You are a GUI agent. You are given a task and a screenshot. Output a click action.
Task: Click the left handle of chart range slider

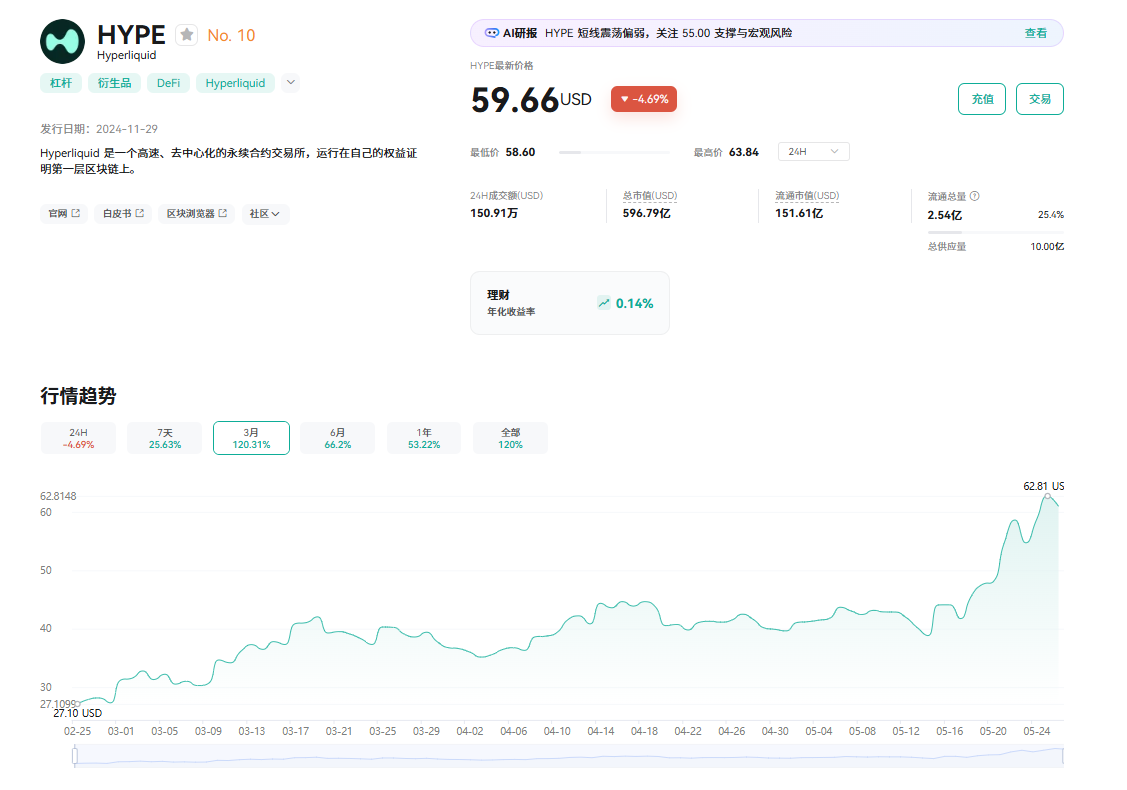(x=75, y=755)
